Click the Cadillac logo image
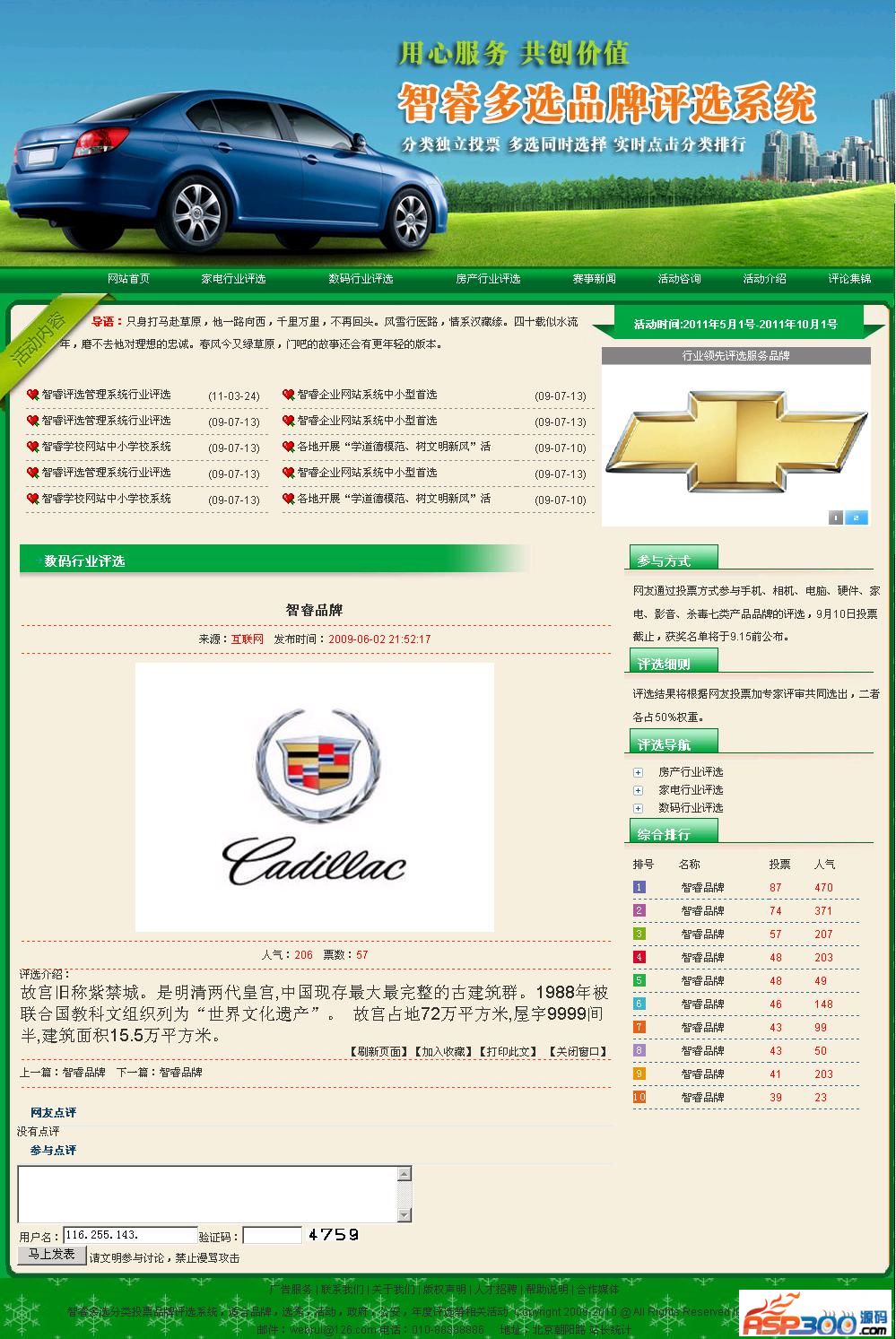Screen dimensions: 896x1339 [315, 797]
